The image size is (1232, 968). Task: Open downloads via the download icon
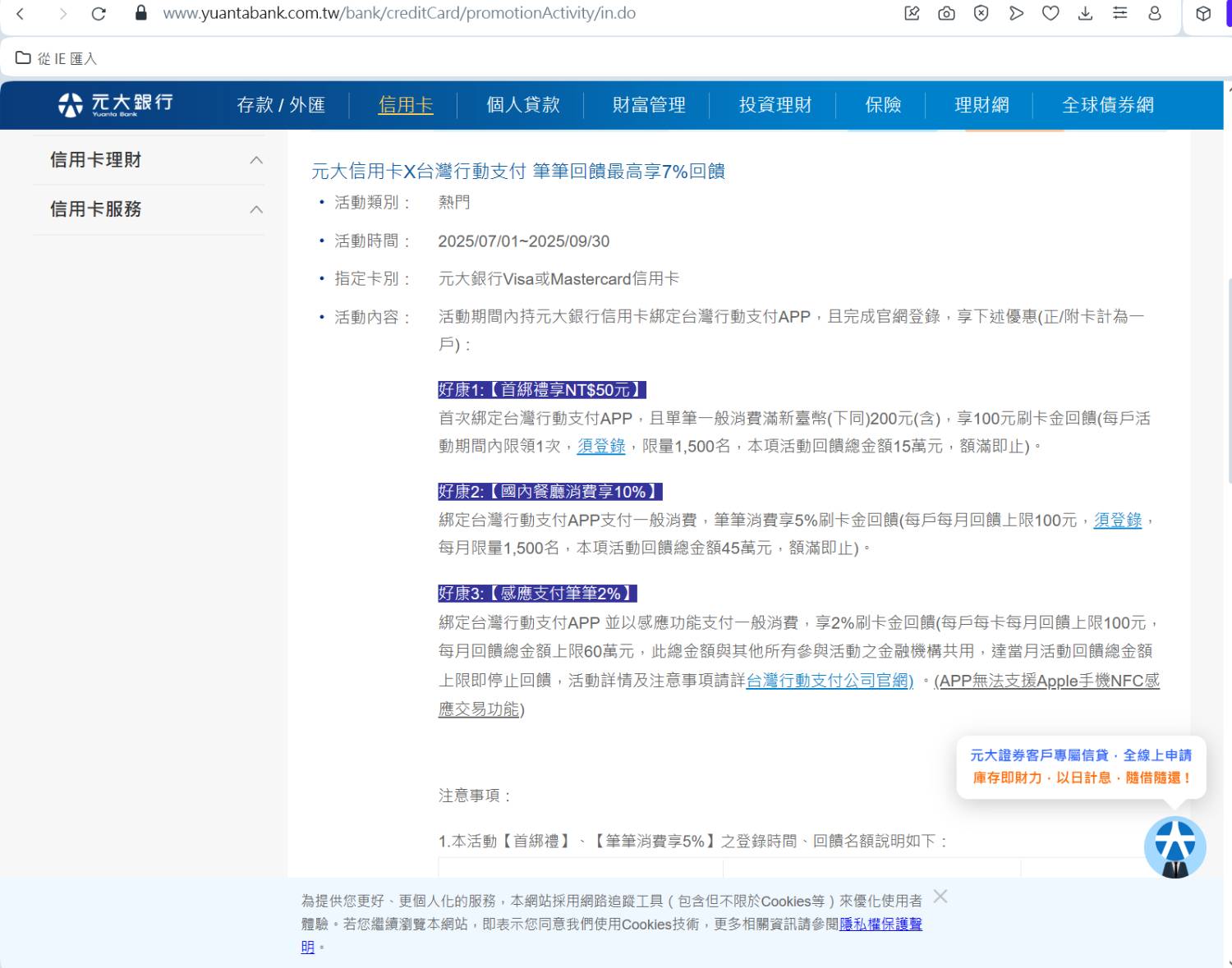coord(1085,13)
